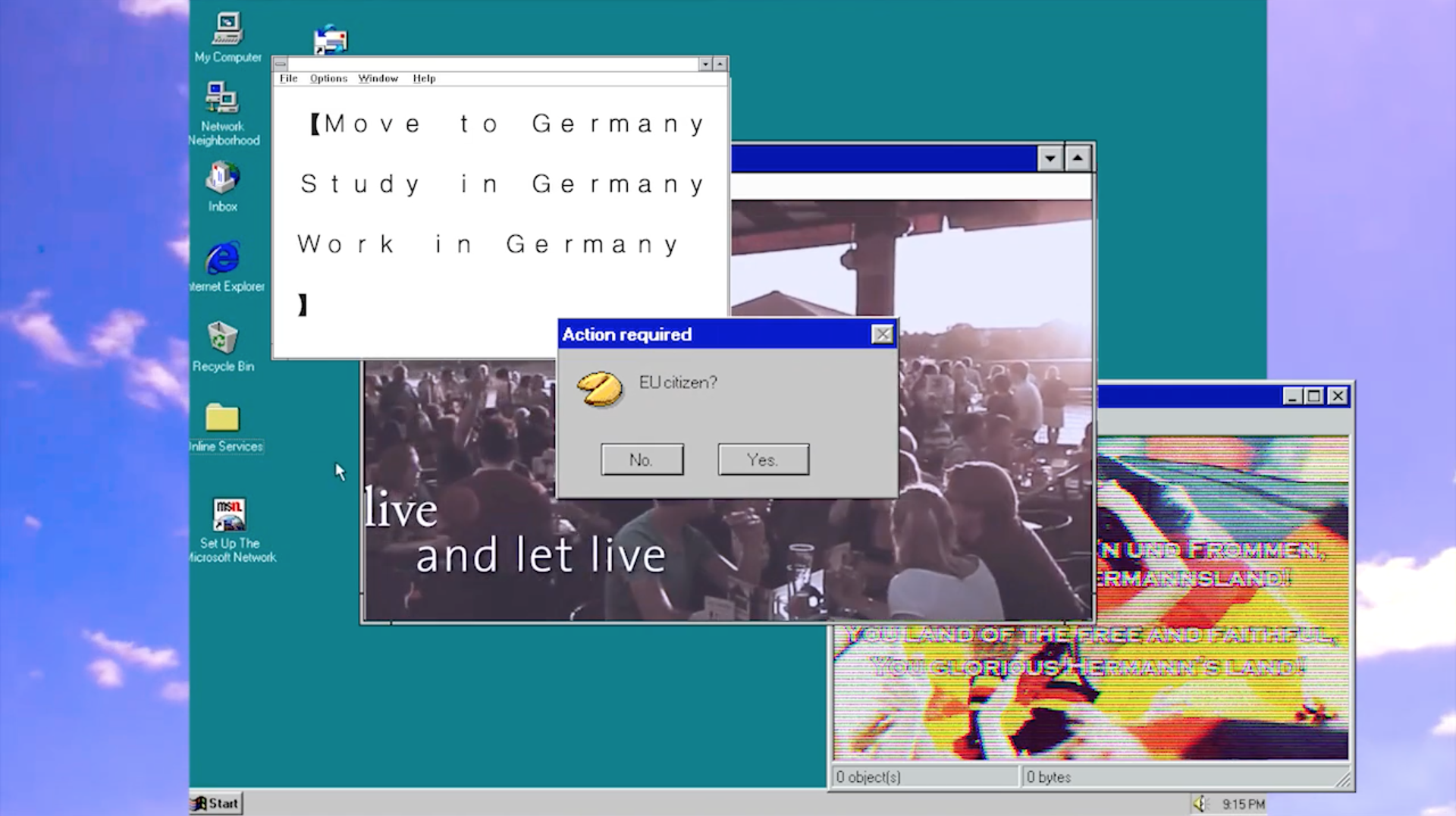The height and width of the screenshot is (816, 1456).
Task: Open the Options menu
Action: tap(328, 78)
